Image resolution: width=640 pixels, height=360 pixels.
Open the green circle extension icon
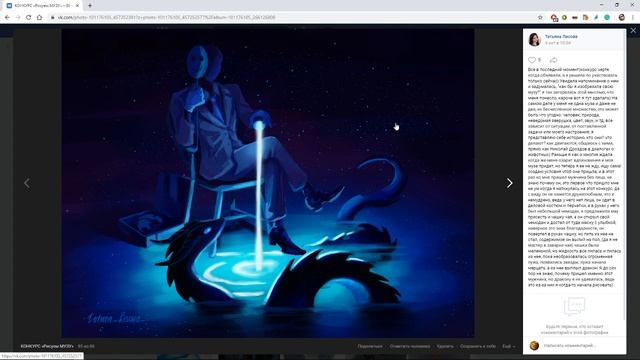564,18
